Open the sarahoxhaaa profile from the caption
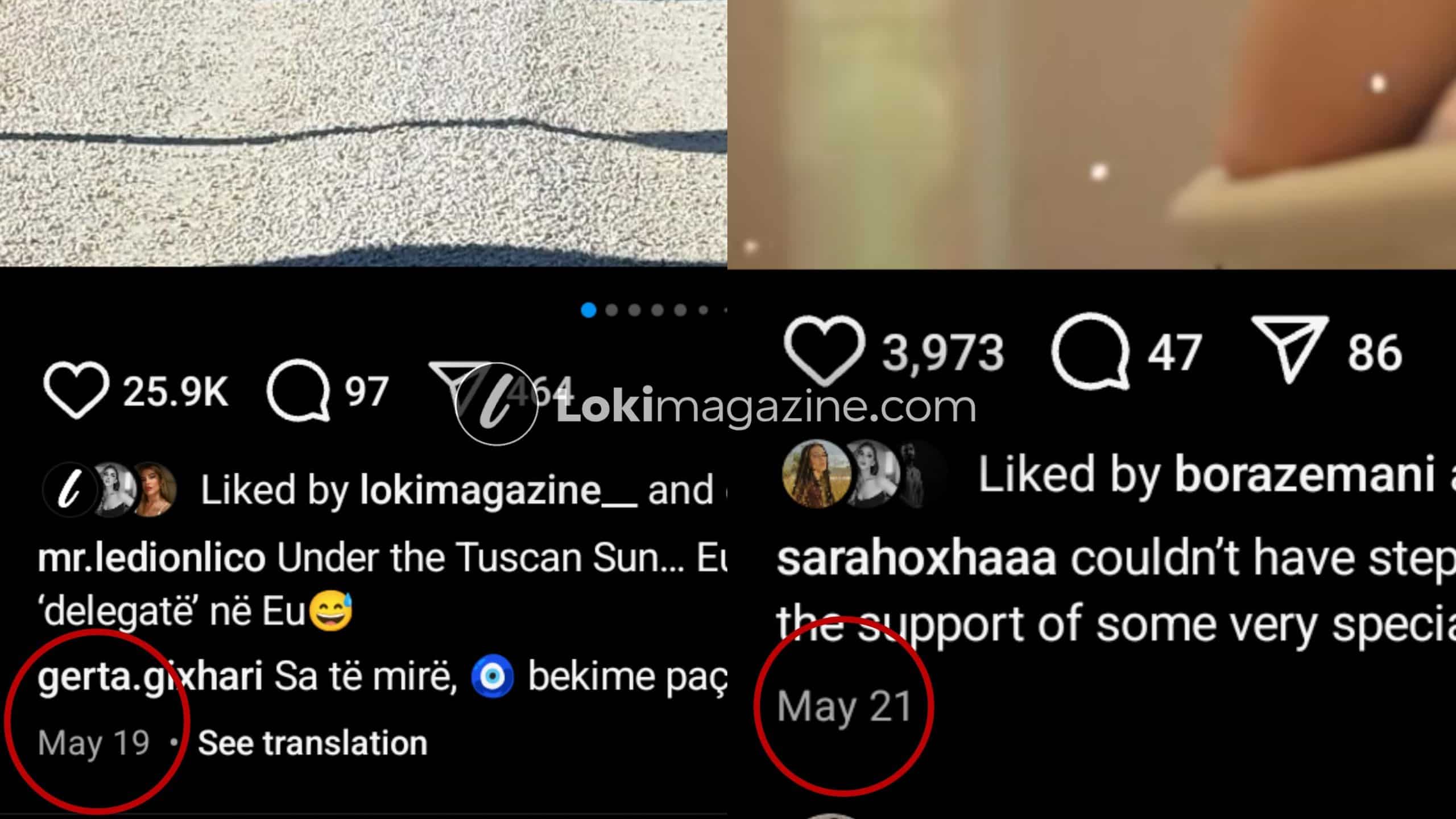1456x819 pixels. [916, 559]
